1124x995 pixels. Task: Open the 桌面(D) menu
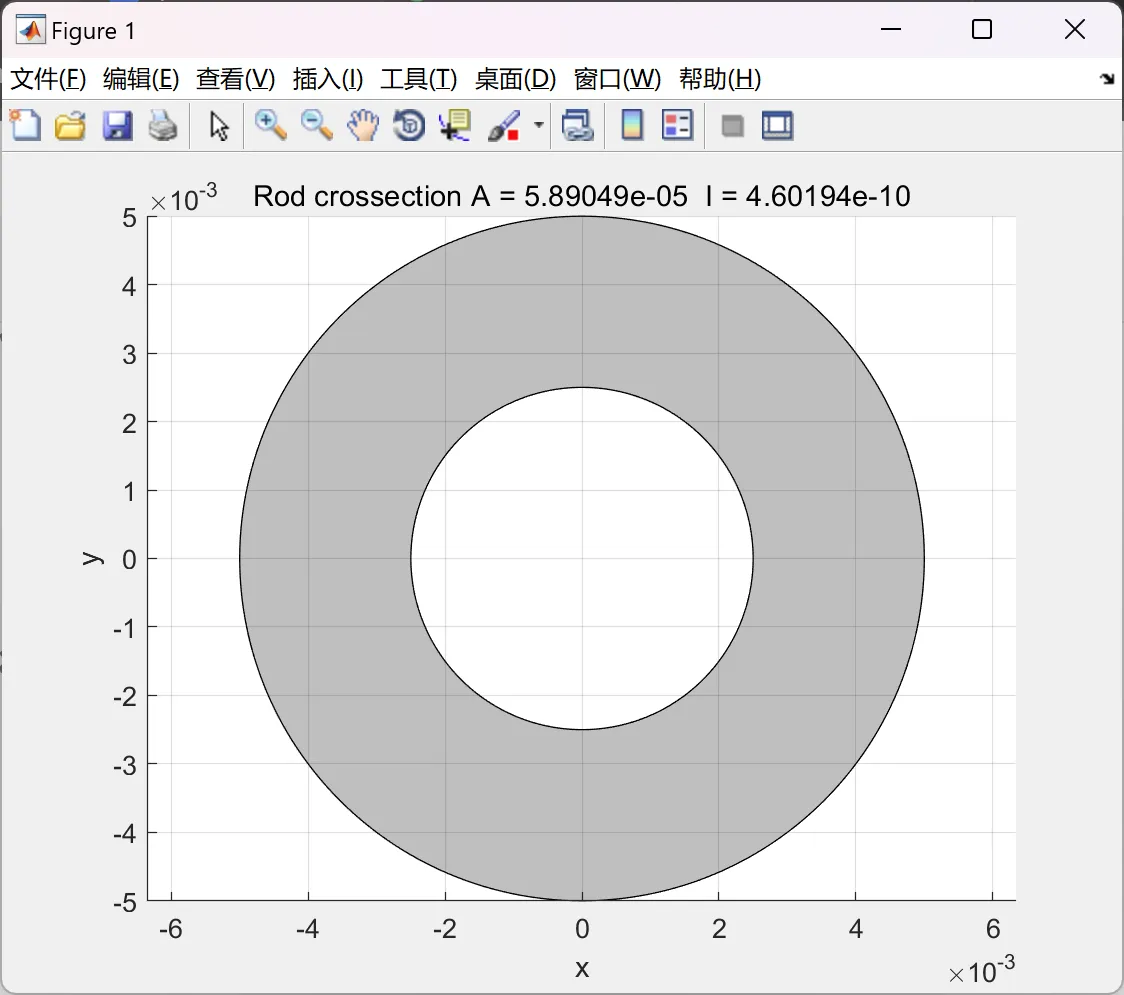pyautogui.click(x=515, y=79)
